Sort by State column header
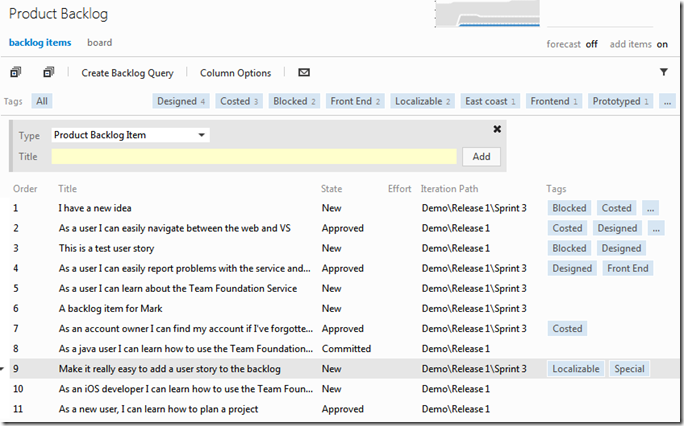 (x=332, y=189)
